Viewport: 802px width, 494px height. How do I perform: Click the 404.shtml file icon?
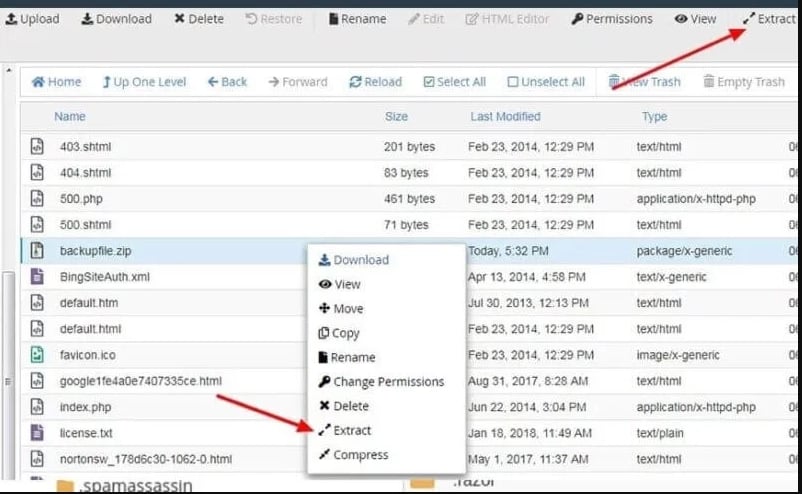(37, 172)
